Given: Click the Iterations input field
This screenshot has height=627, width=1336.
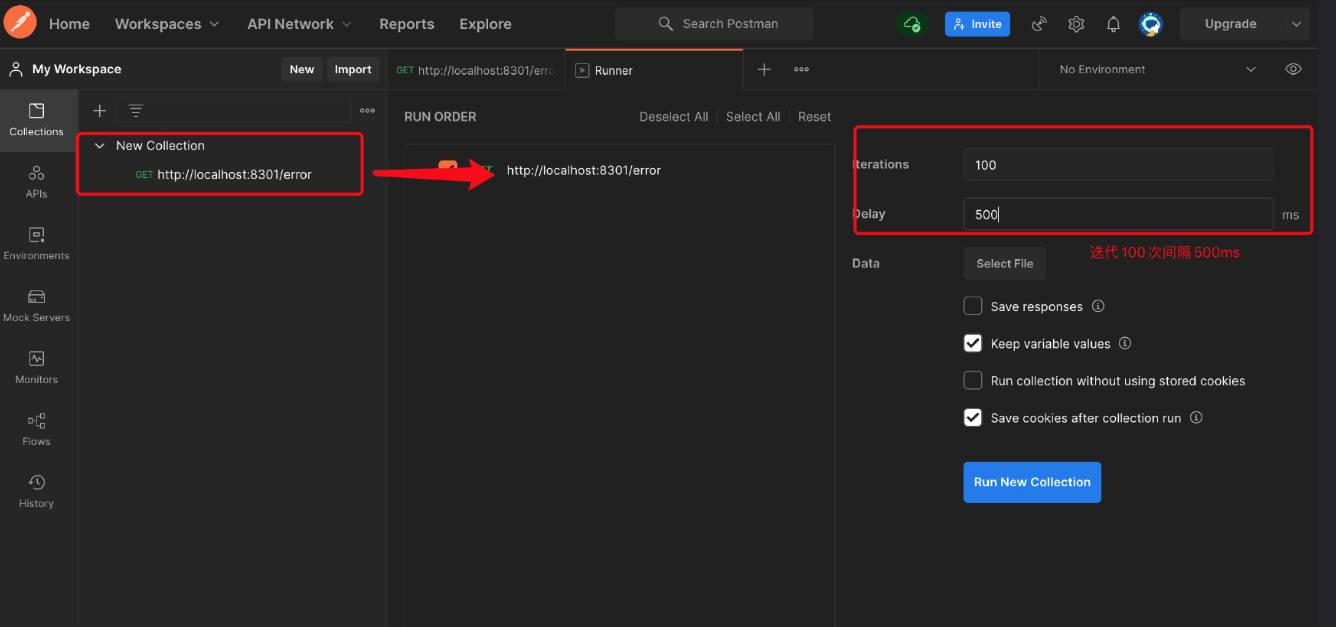Looking at the screenshot, I should click(x=1118, y=165).
